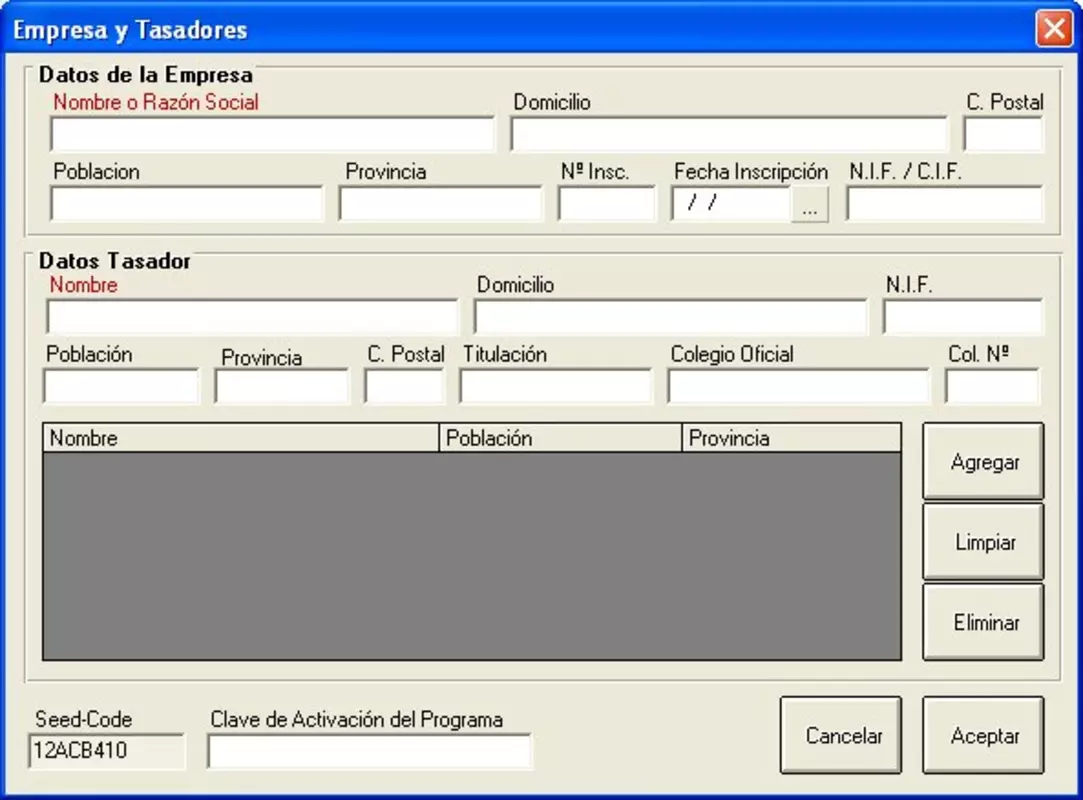Select the Clave de Activación del Programa field
The height and width of the screenshot is (800, 1083).
click(370, 752)
